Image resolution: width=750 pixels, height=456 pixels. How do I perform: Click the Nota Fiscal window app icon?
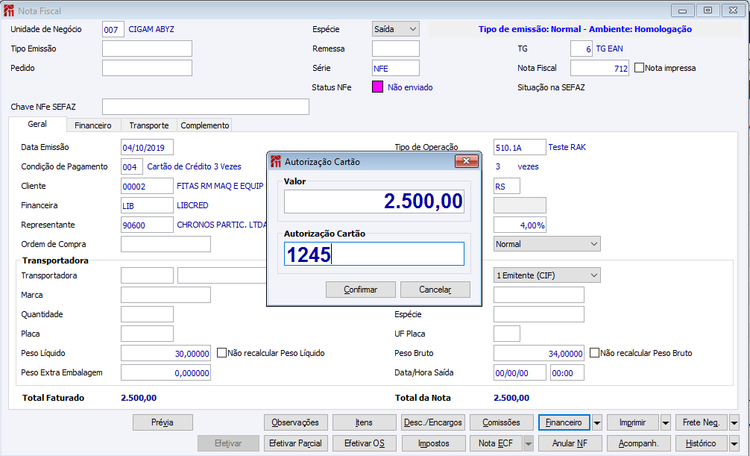point(9,9)
